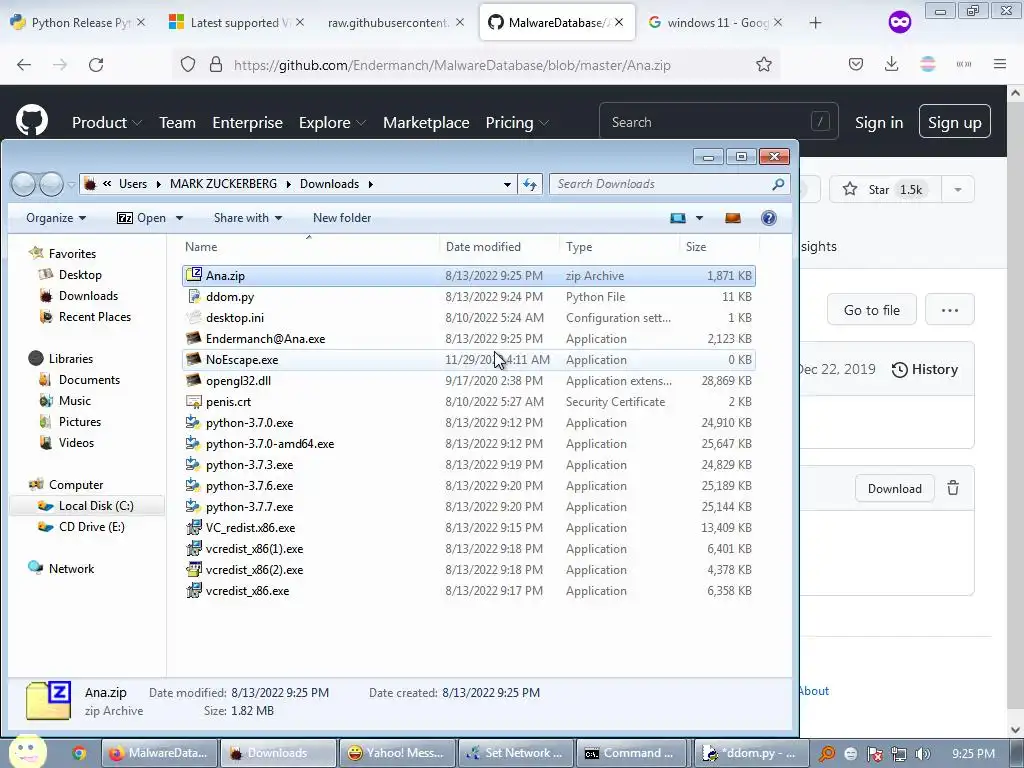Click the private browsing mask icon

point(900,23)
